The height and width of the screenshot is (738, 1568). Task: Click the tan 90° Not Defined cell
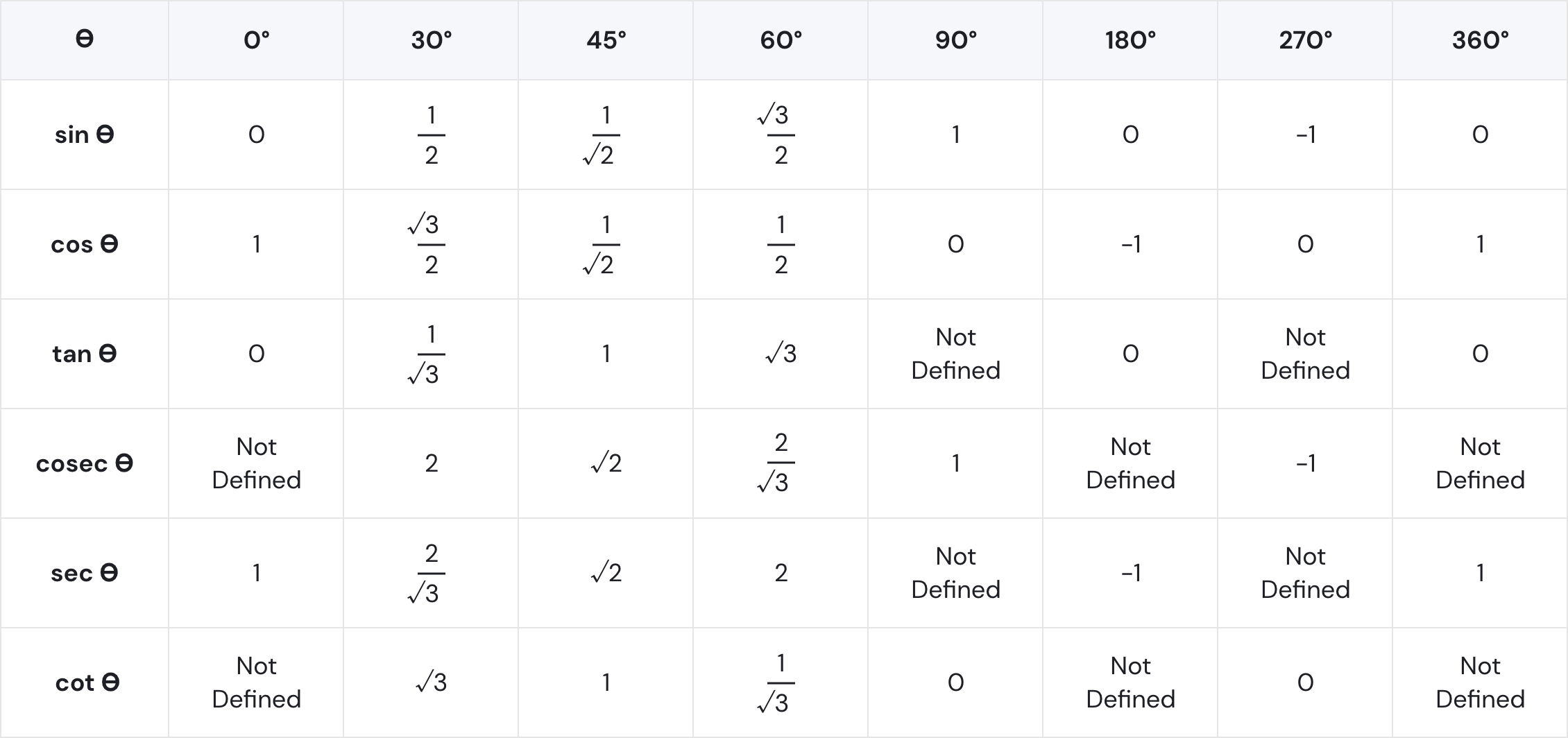pos(955,354)
